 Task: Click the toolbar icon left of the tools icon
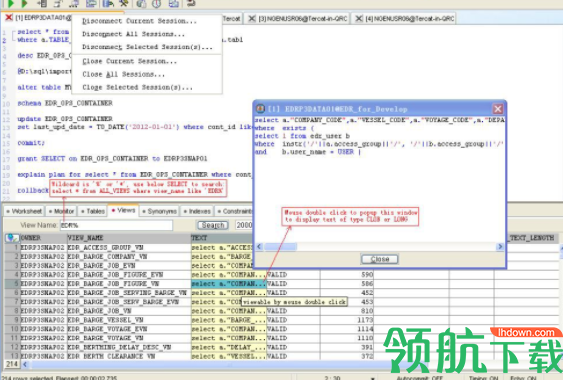tap(108, 4)
